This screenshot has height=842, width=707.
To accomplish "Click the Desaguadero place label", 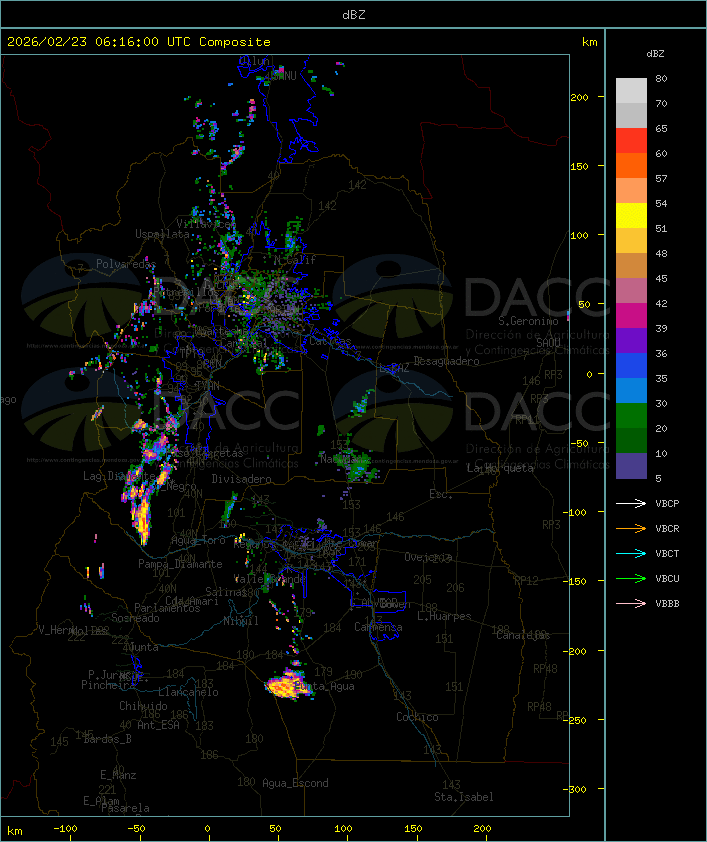I will 447,361.
